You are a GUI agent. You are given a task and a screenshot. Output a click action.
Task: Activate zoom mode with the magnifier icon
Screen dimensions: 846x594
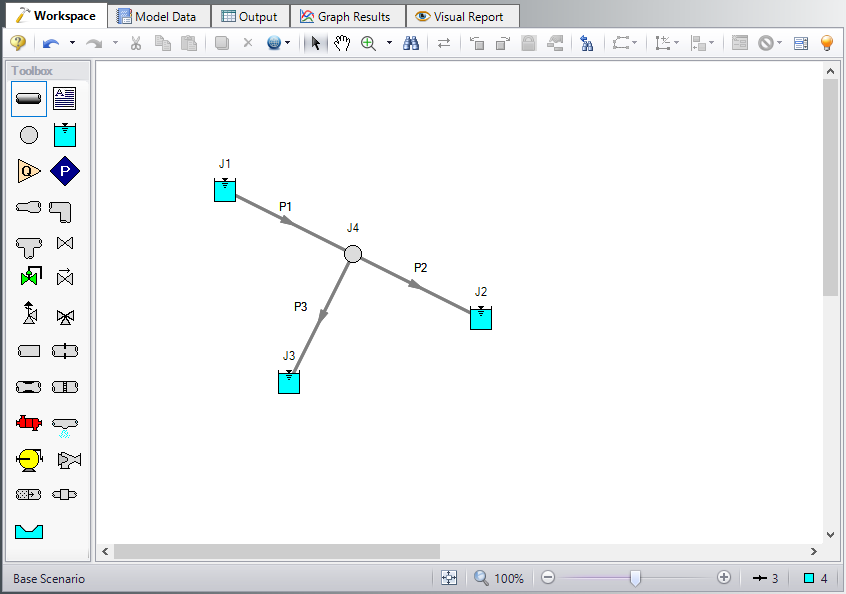(368, 43)
